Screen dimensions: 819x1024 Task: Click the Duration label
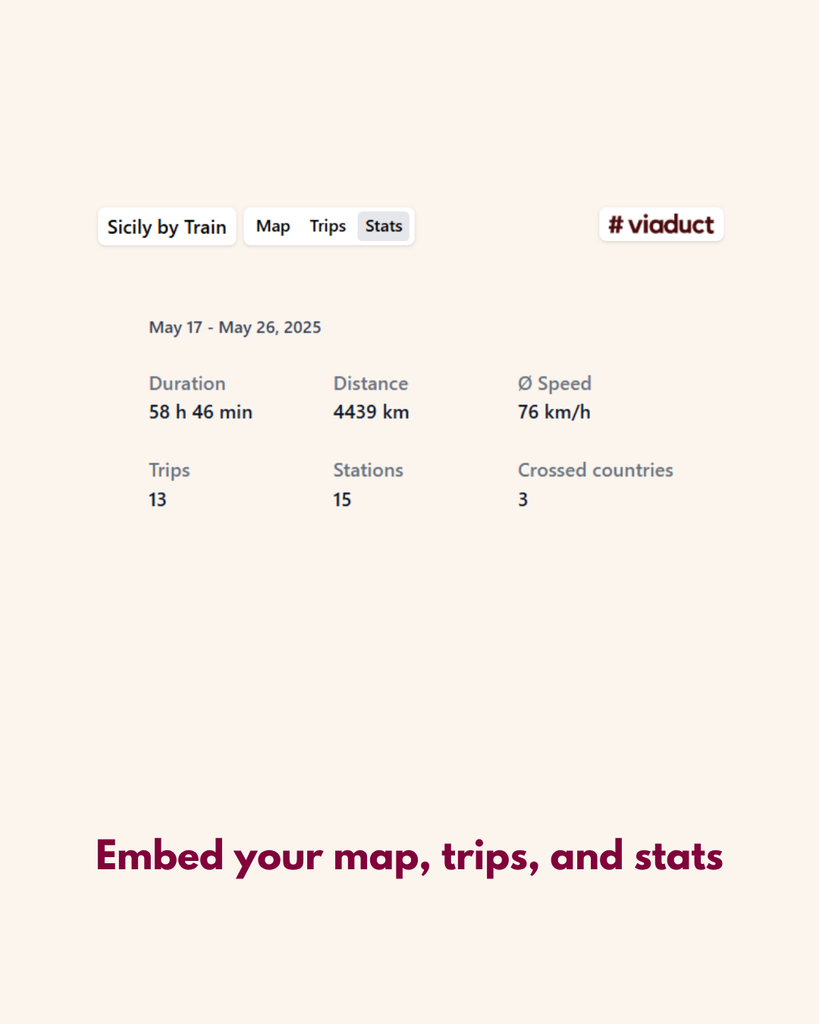[x=187, y=383]
